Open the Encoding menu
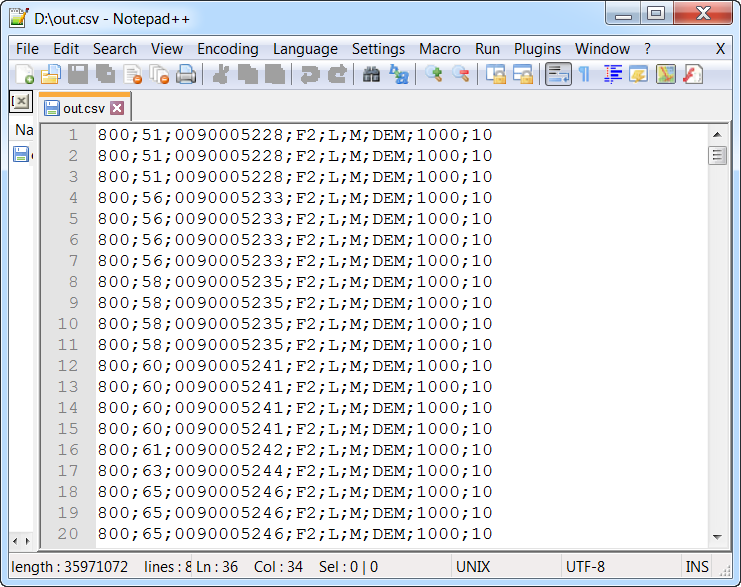 tap(228, 49)
